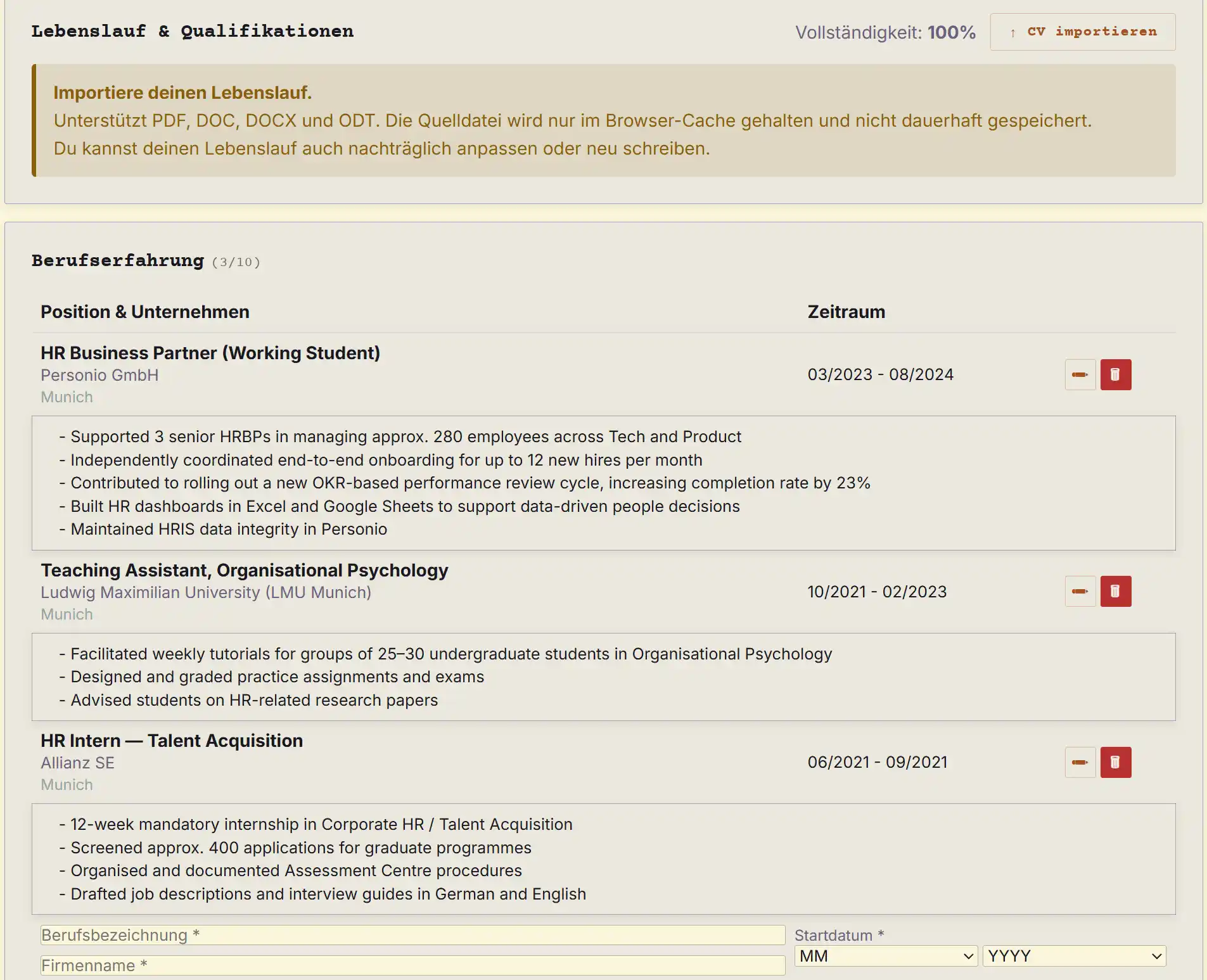Click Ludwig Maximilian University (LMU Munich) text

tap(206, 592)
